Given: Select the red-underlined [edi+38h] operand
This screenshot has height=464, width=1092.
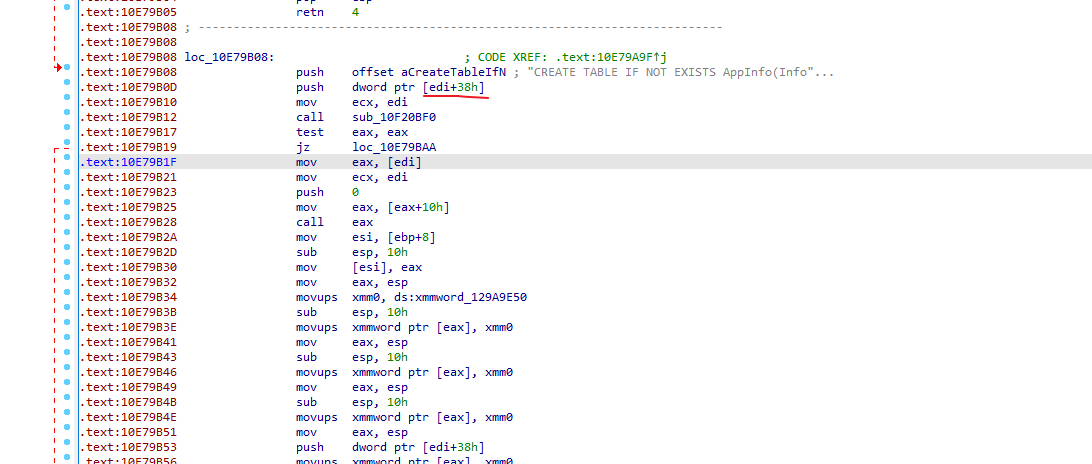Looking at the screenshot, I should point(455,87).
